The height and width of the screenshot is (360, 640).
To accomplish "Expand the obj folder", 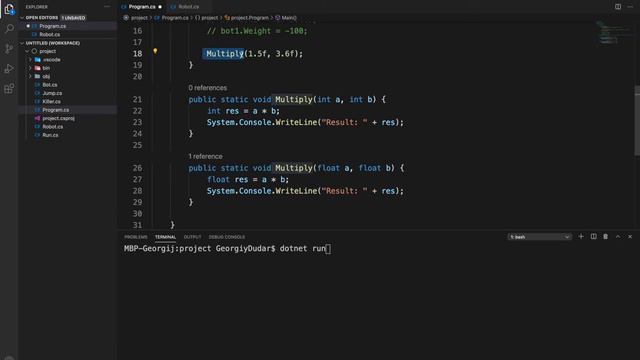I will tap(30, 76).
